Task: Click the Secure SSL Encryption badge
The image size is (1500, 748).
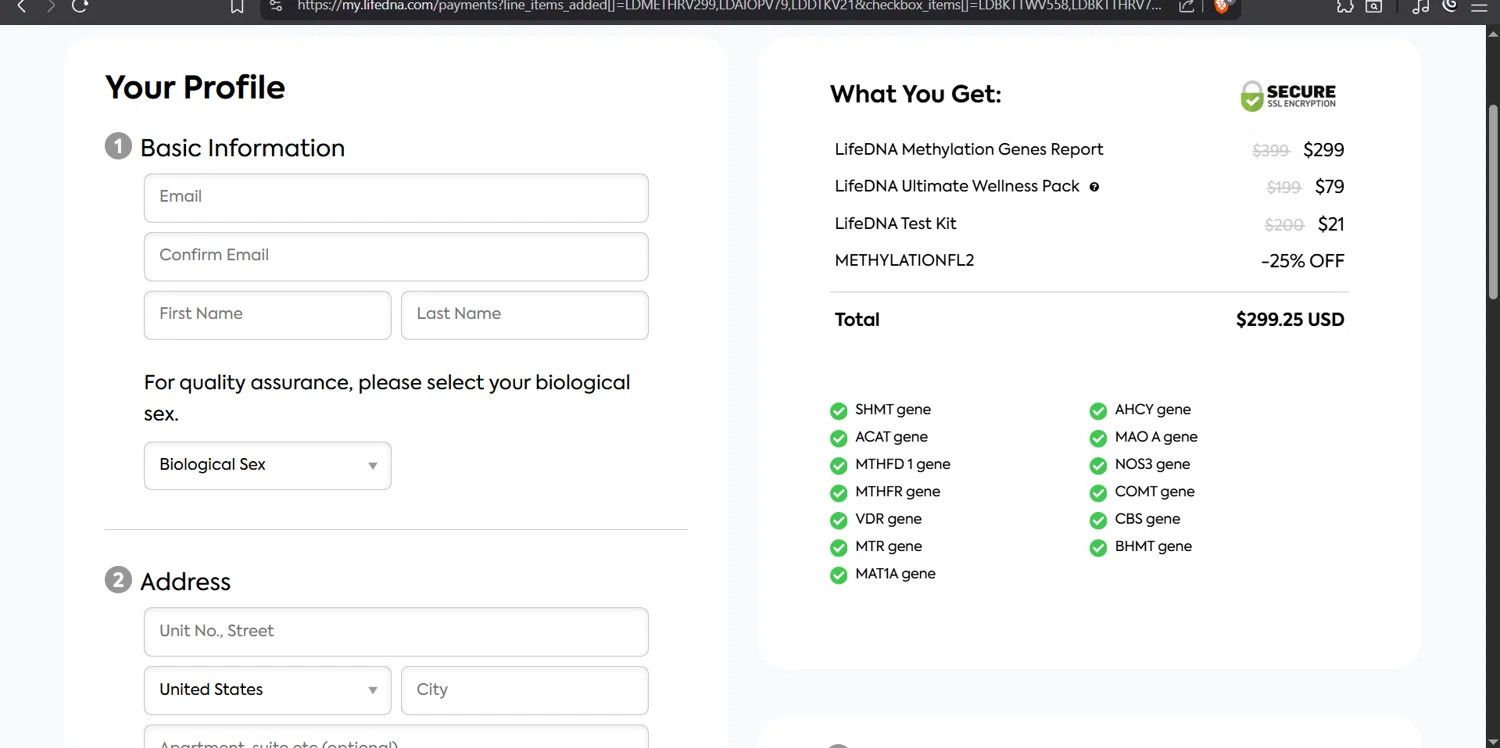Action: (x=1288, y=96)
